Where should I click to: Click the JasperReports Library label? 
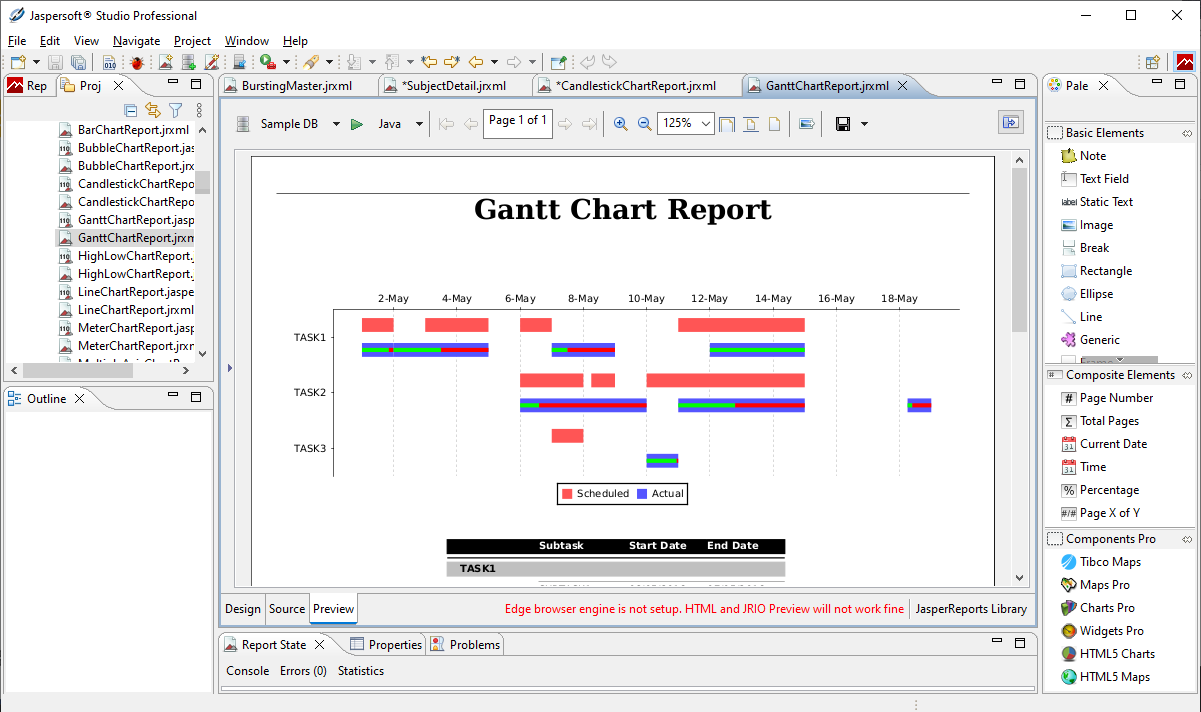(x=972, y=608)
